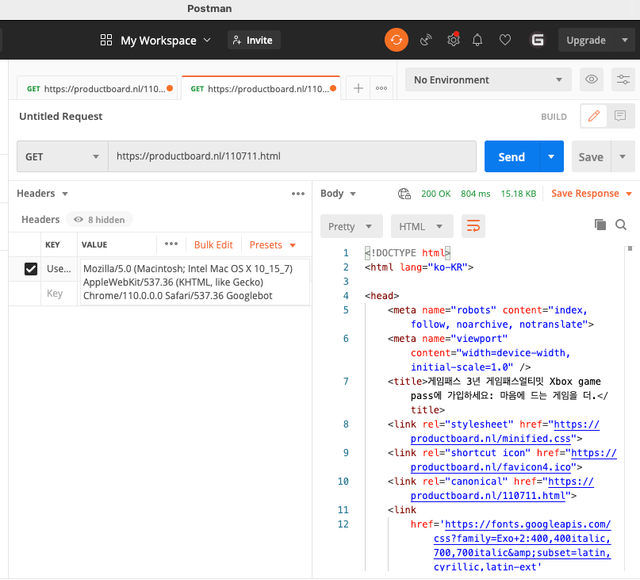The width and height of the screenshot is (640, 580).
Task: Toggle line wrap icon in response
Action: (473, 226)
